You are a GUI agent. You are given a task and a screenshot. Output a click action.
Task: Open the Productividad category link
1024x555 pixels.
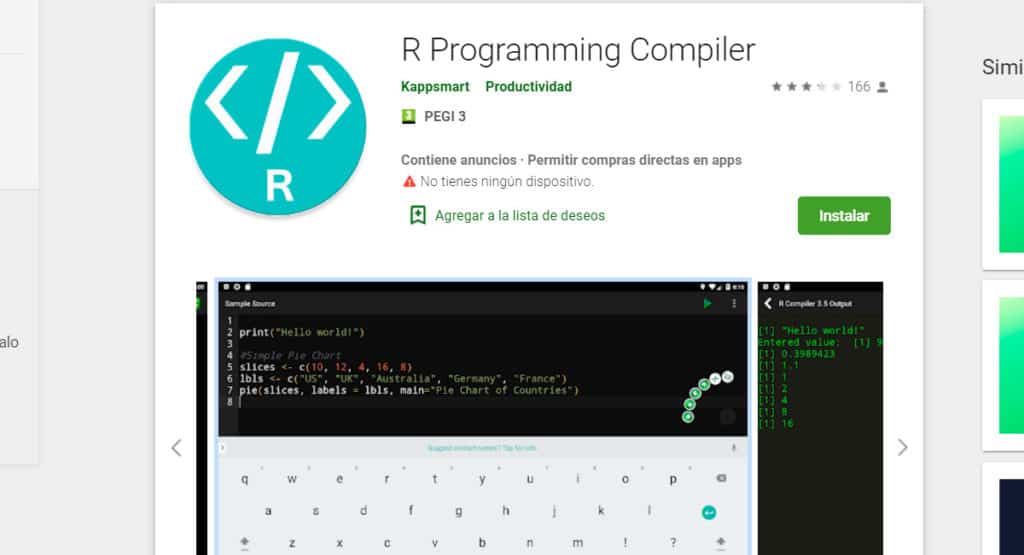pos(528,87)
